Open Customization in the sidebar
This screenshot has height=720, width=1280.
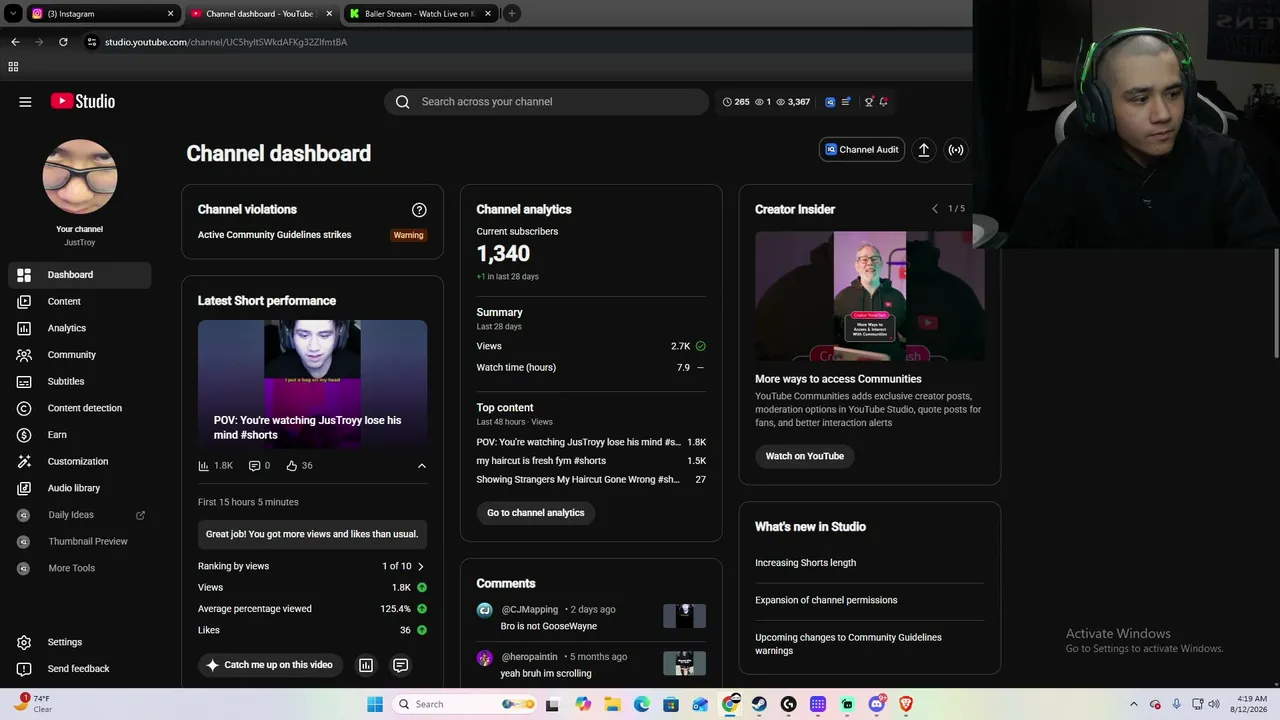[80, 462]
